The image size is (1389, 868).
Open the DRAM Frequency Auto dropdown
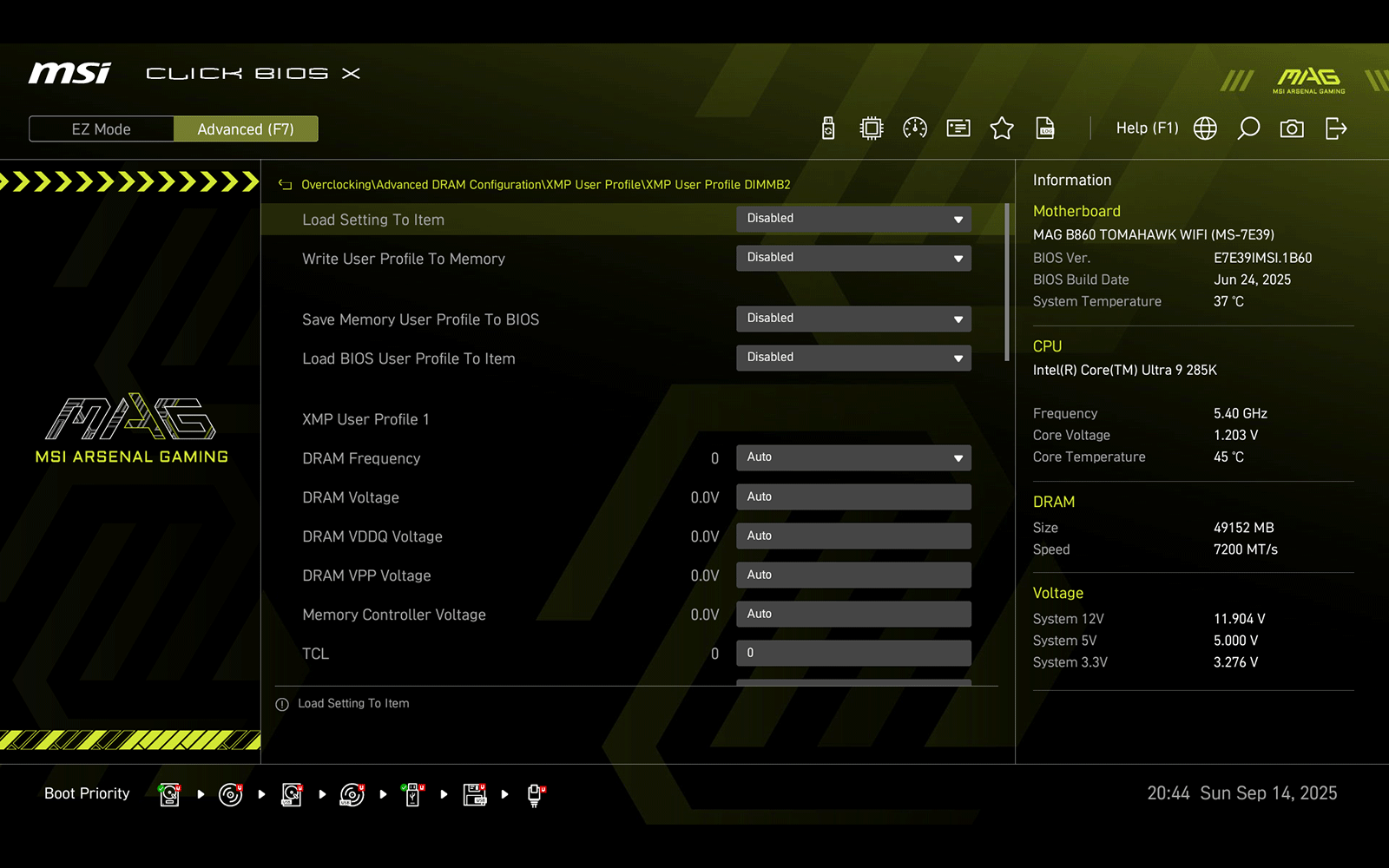tap(853, 457)
